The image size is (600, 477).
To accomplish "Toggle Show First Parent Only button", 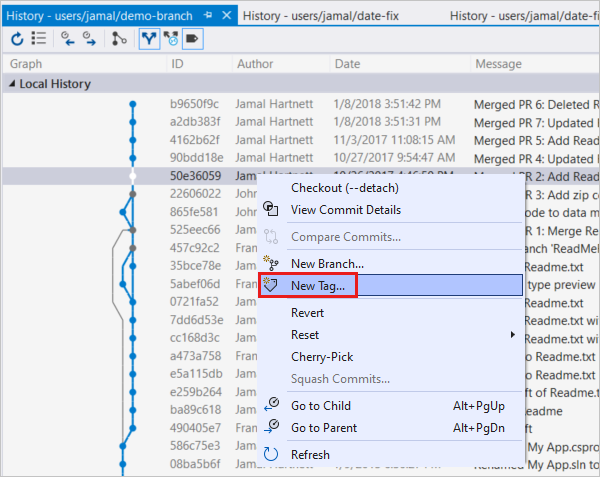I will tap(149, 39).
